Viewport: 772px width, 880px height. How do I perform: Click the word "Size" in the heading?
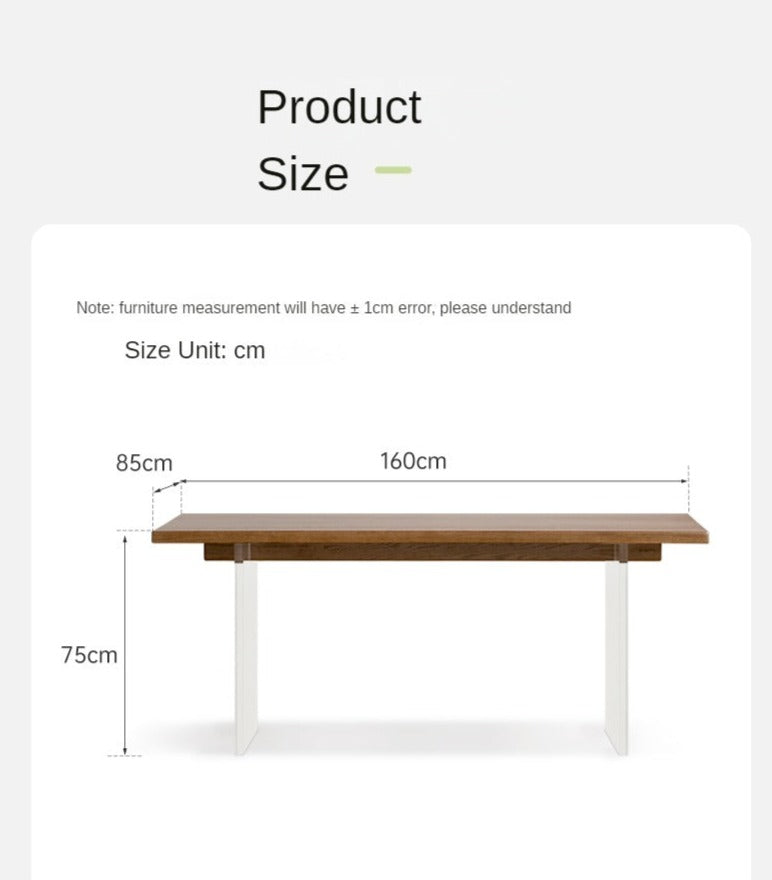(x=302, y=174)
